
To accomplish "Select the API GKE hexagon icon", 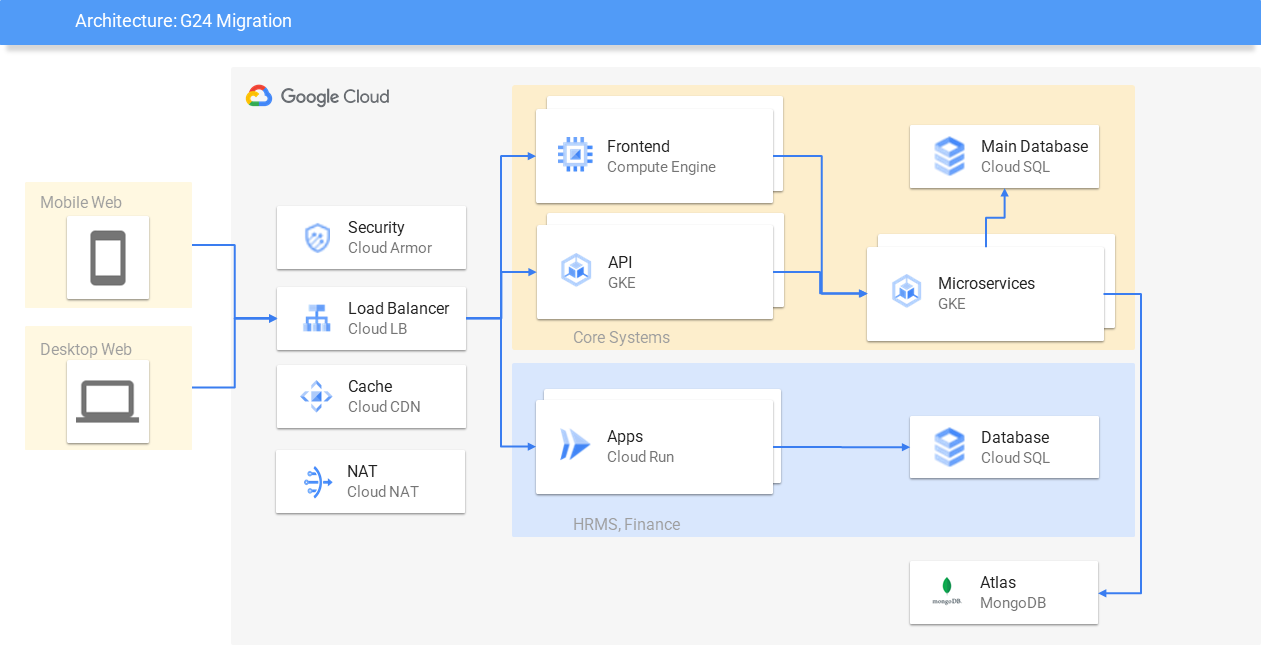I will tap(575, 270).
